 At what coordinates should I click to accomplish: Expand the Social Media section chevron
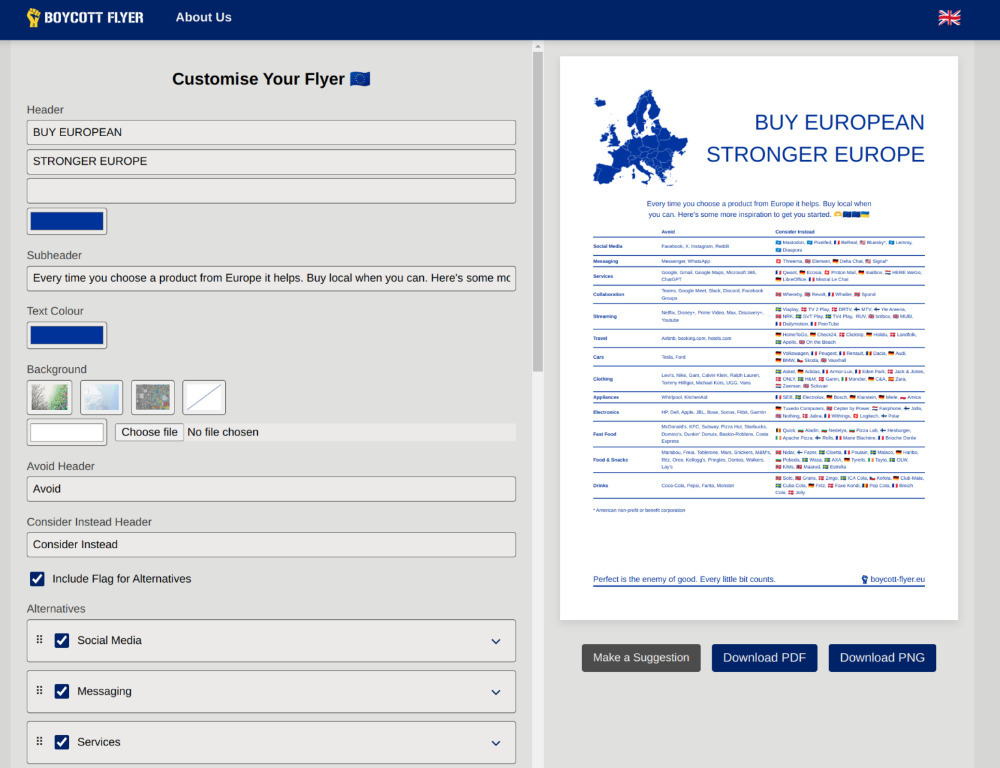496,641
